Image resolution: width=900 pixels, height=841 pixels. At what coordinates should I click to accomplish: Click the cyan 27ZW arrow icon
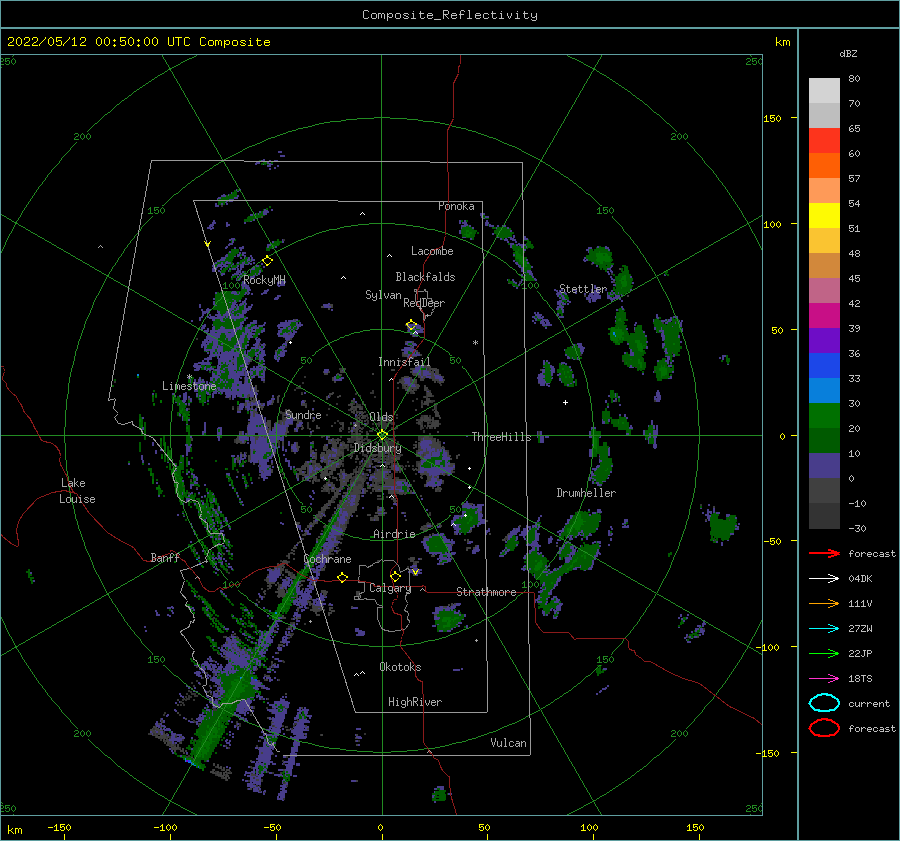tap(824, 629)
